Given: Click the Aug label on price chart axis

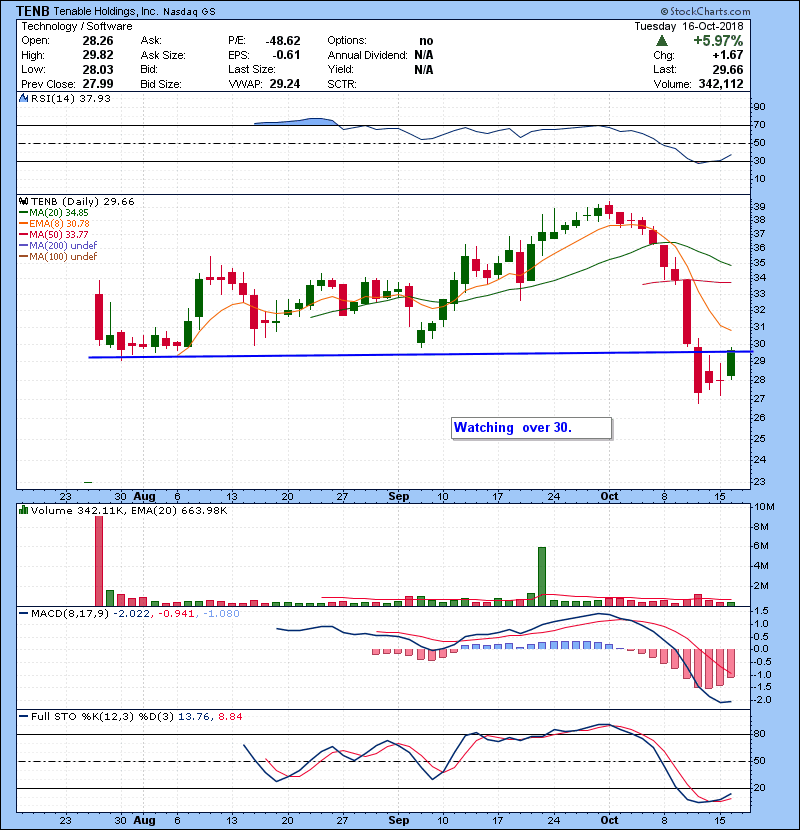Looking at the screenshot, I should pos(145,497).
